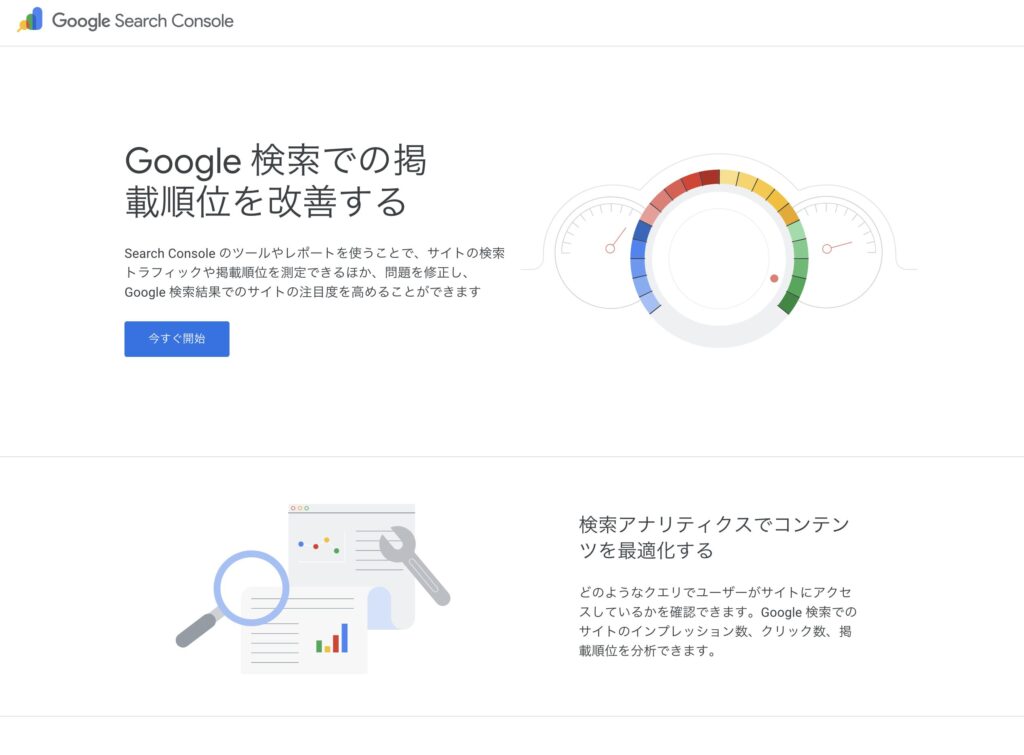Click the red needle on the left gauge

point(615,241)
